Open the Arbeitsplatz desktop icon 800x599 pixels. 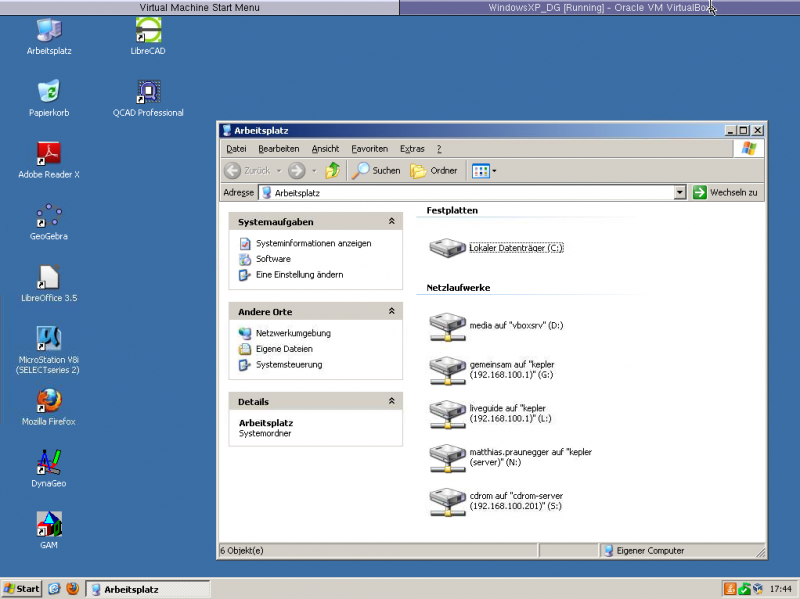49,37
